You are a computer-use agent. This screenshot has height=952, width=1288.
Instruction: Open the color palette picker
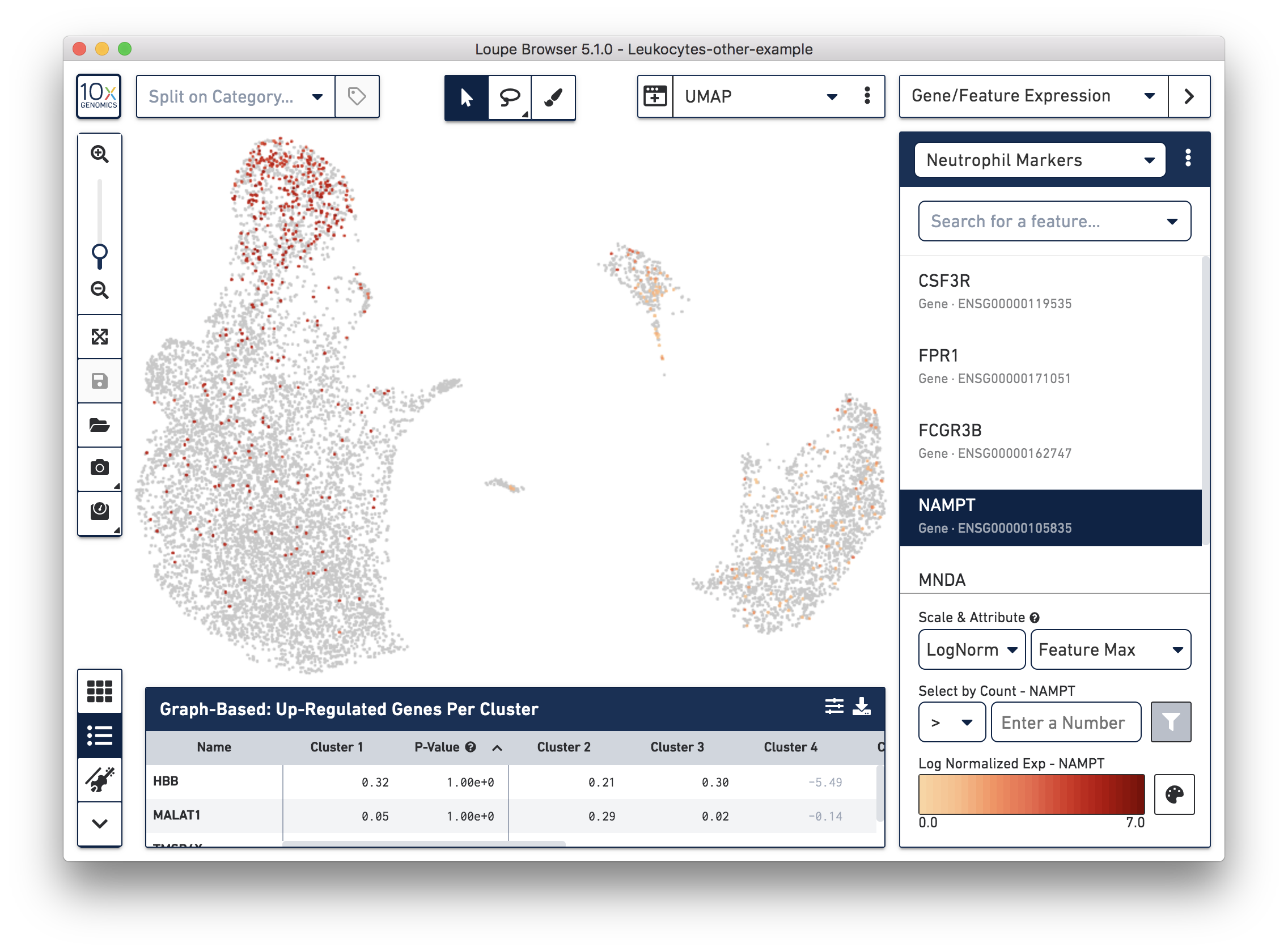[x=1174, y=794]
